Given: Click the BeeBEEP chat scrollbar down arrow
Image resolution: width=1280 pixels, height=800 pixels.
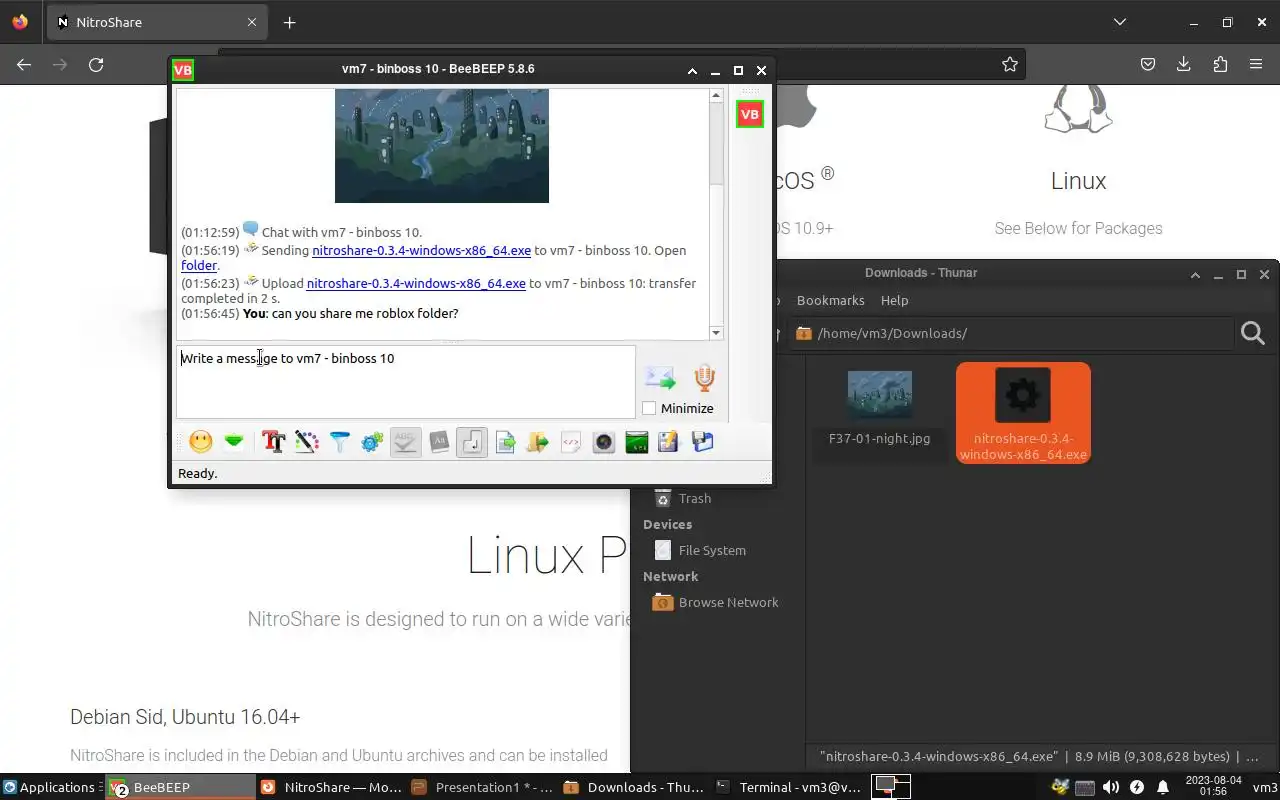Looking at the screenshot, I should pos(716,333).
